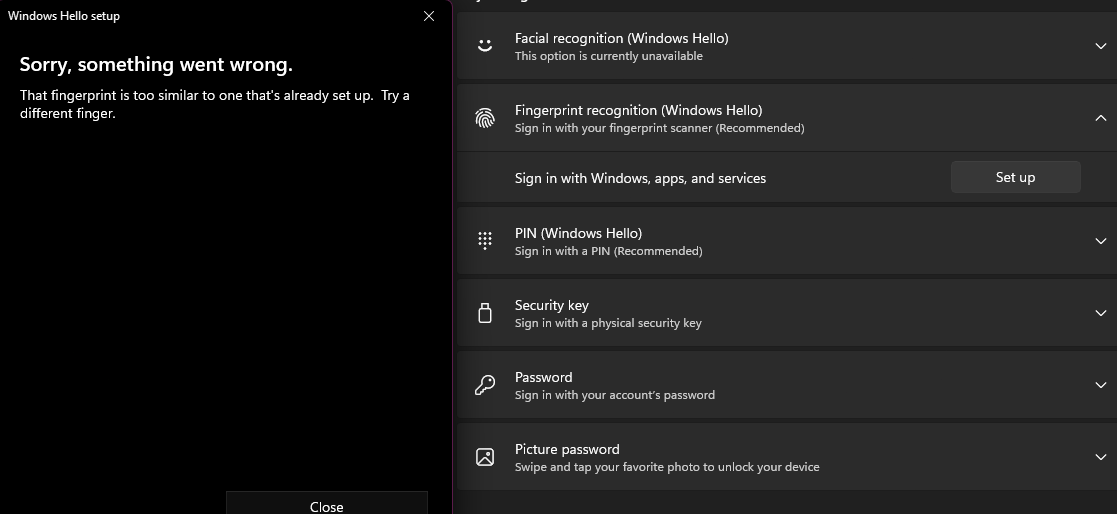The height and width of the screenshot is (514, 1117).
Task: Click the PIN keypad dots icon
Action: coord(485,241)
